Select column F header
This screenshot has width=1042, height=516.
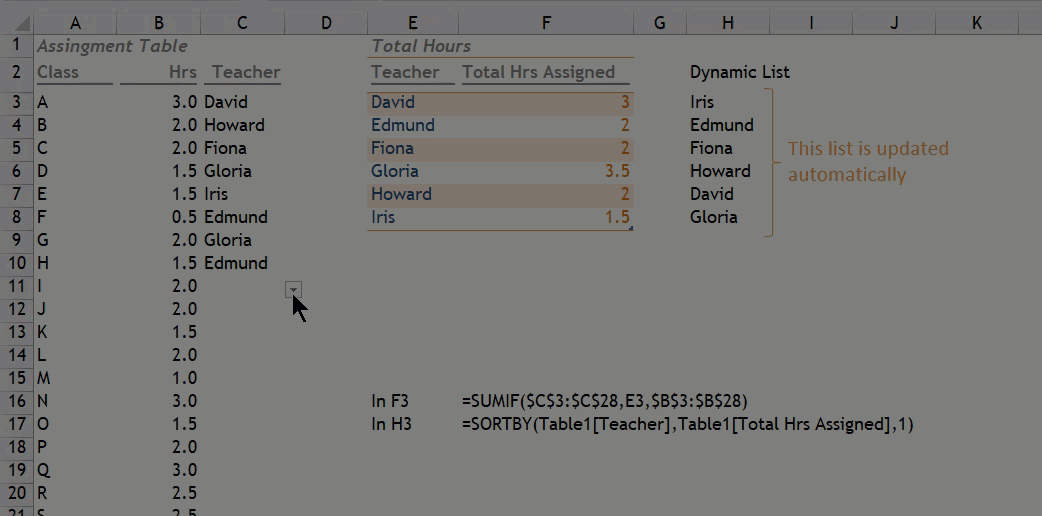(545, 22)
